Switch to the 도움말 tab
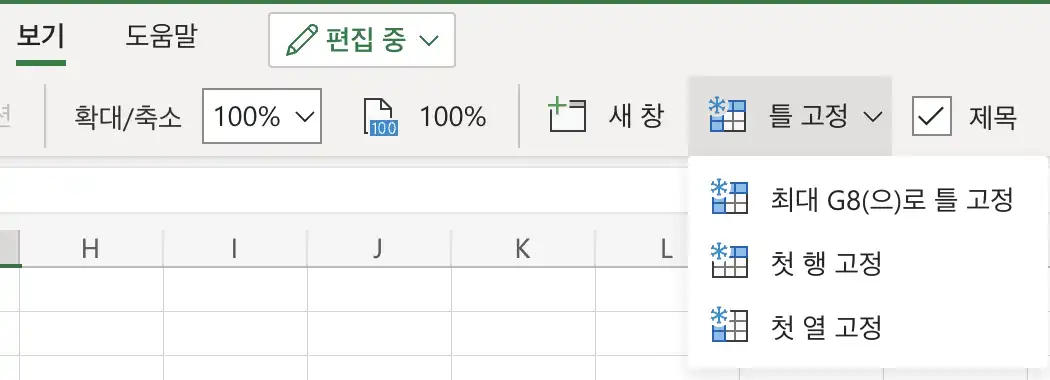 pos(161,37)
